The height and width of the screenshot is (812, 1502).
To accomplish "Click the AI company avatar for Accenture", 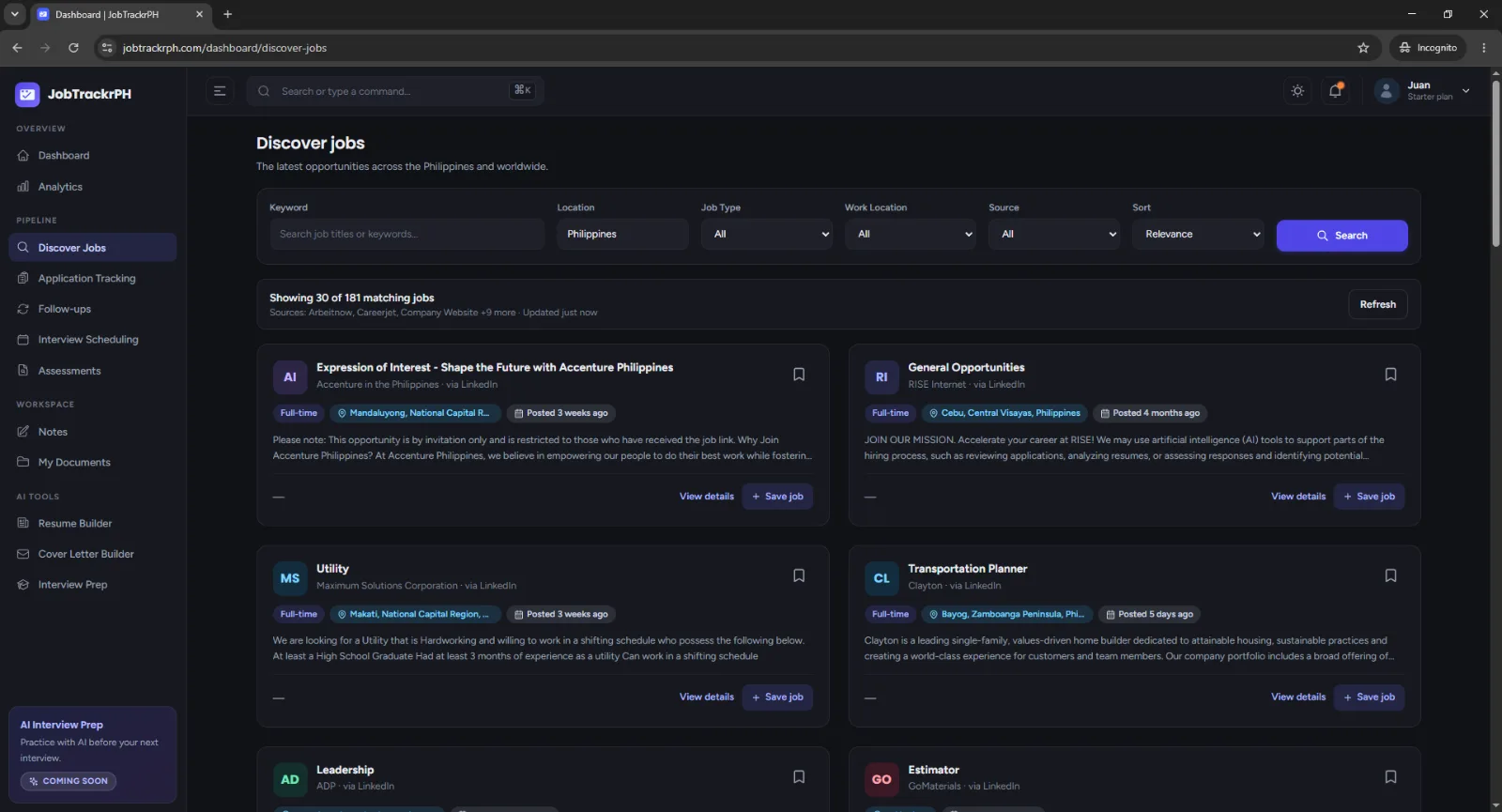I will [x=290, y=377].
